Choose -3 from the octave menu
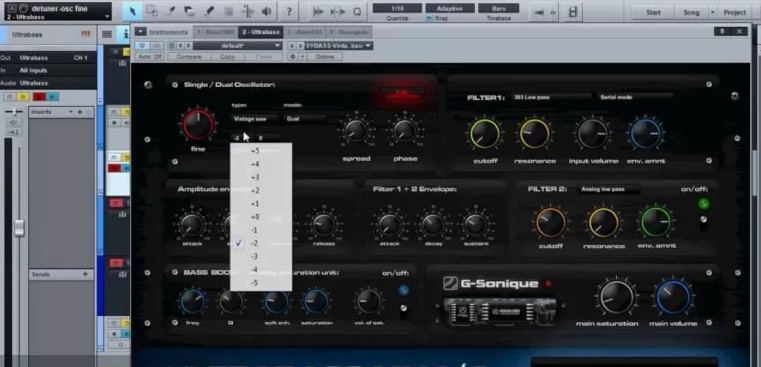 [261, 256]
